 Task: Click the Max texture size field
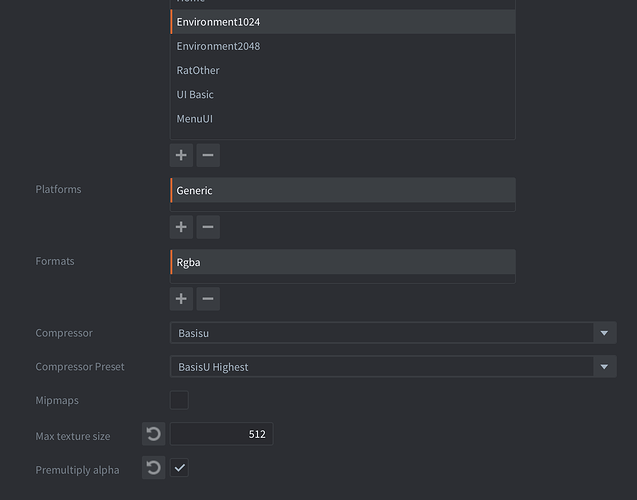click(x=221, y=434)
